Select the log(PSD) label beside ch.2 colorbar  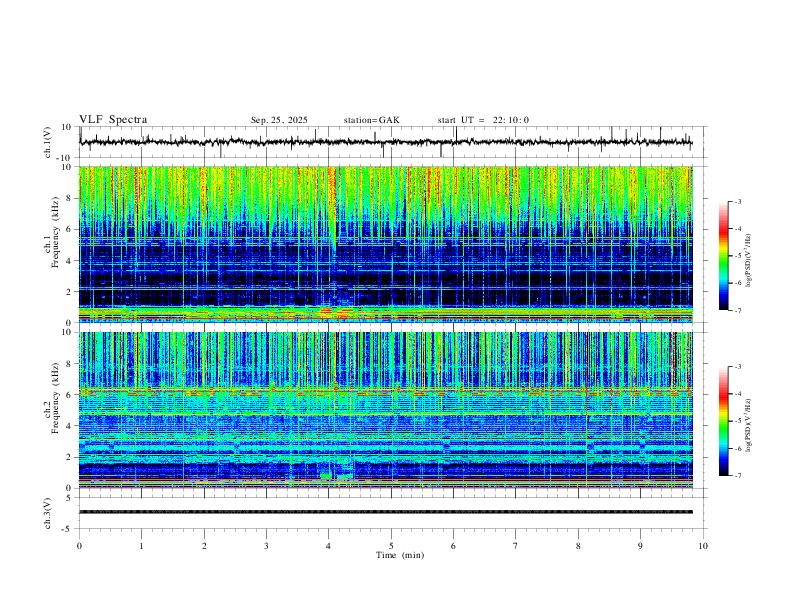[x=748, y=425]
